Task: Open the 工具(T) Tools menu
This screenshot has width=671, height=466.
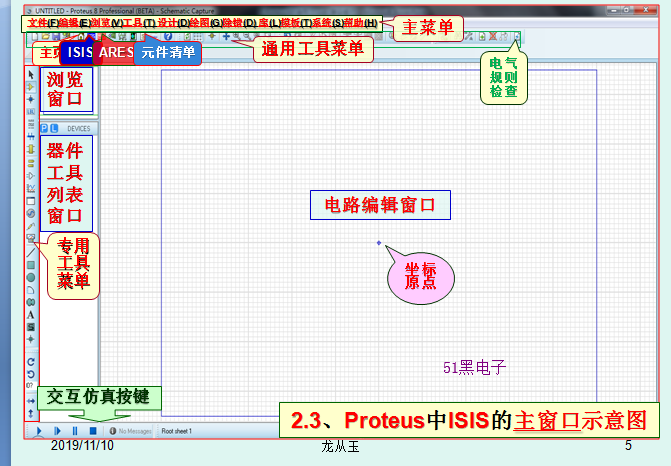Action: click(139, 23)
